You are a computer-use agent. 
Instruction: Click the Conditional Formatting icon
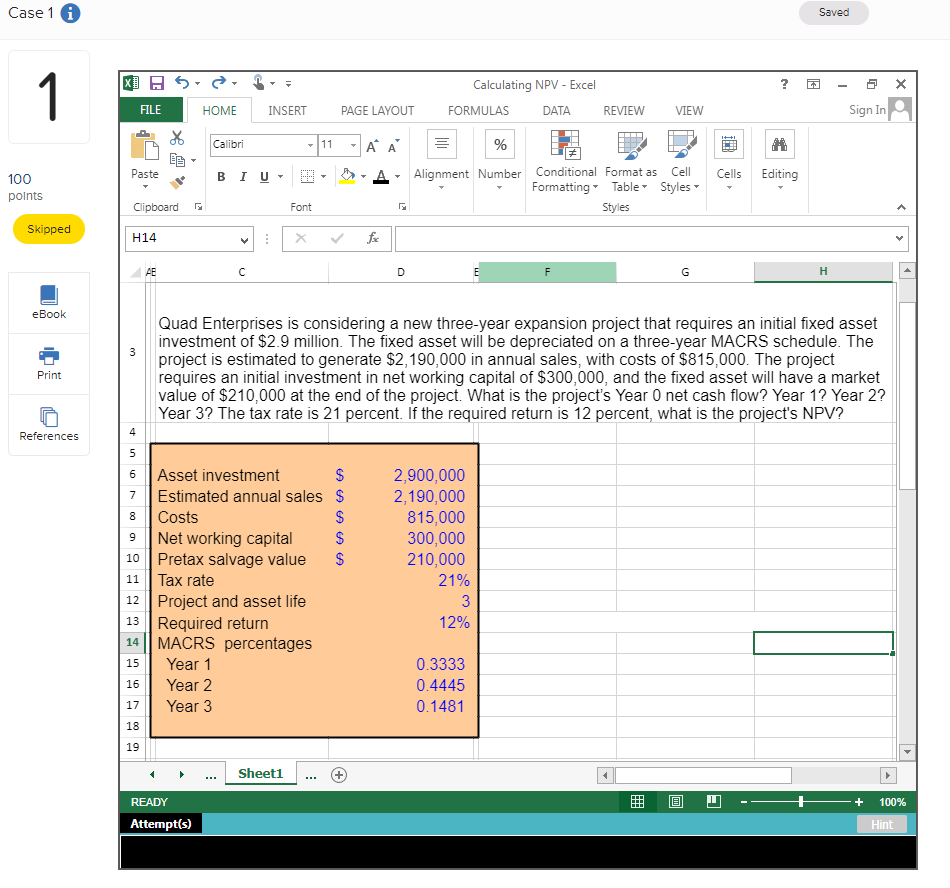tap(565, 145)
